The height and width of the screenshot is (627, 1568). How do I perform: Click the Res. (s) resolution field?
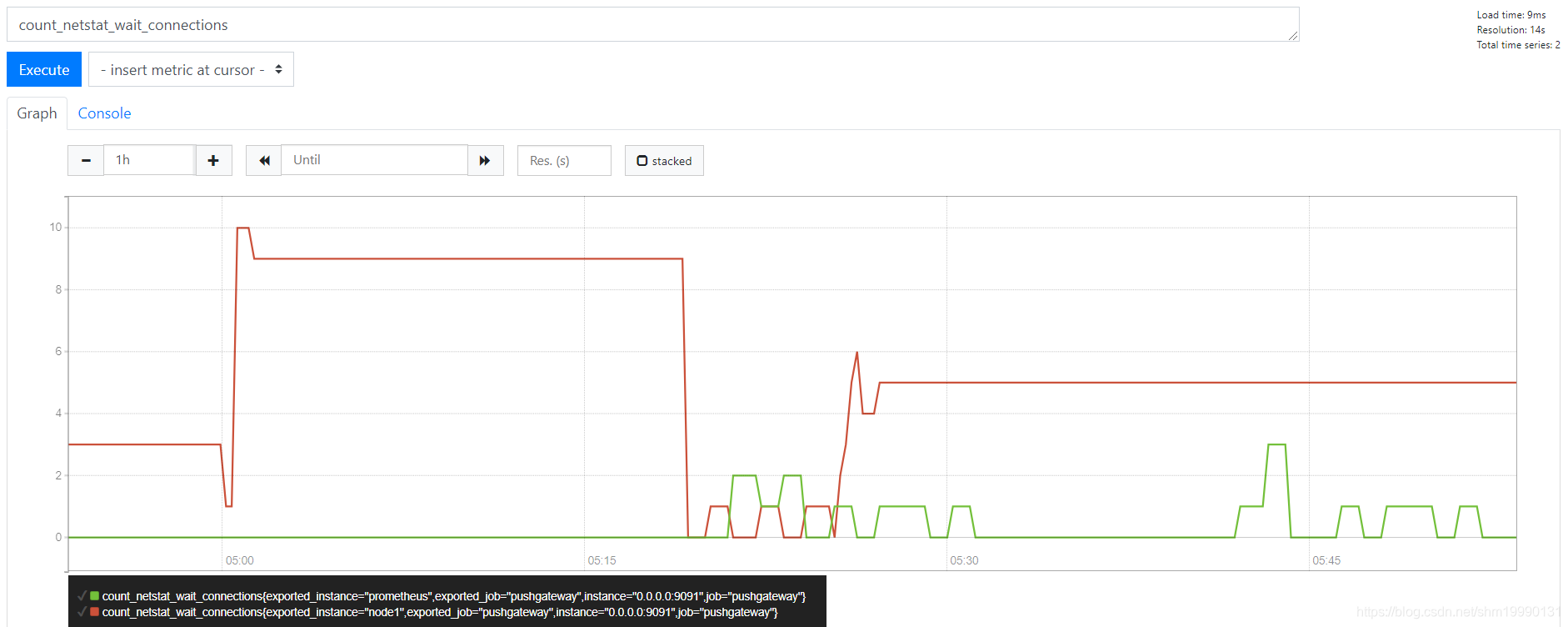(564, 160)
